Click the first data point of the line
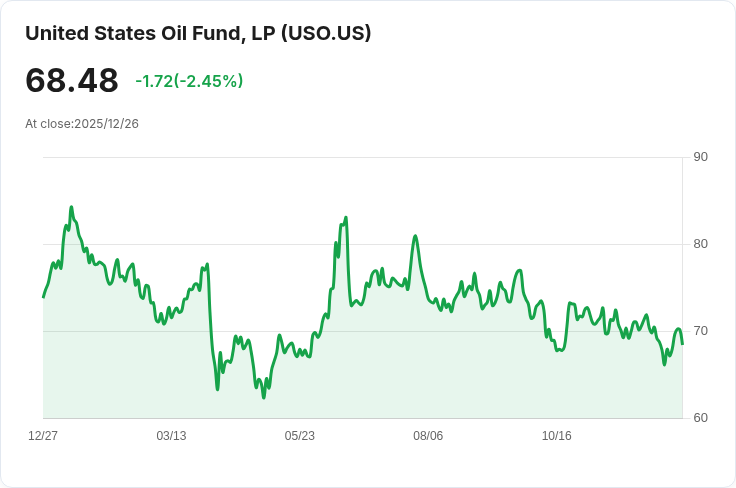 [x=43, y=297]
